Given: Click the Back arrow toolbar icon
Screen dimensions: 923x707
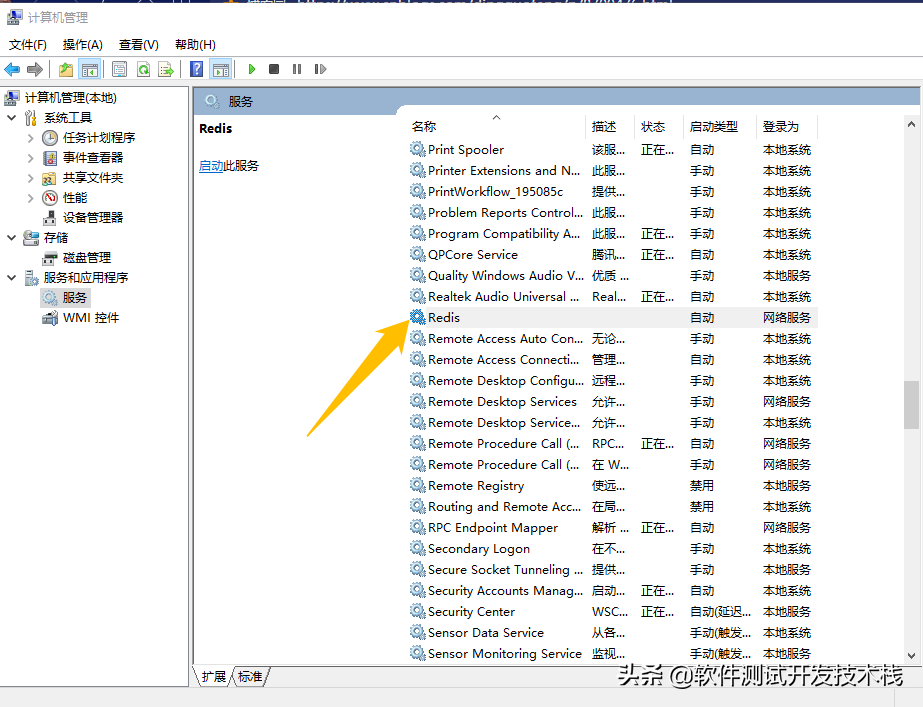Looking at the screenshot, I should click(12, 69).
